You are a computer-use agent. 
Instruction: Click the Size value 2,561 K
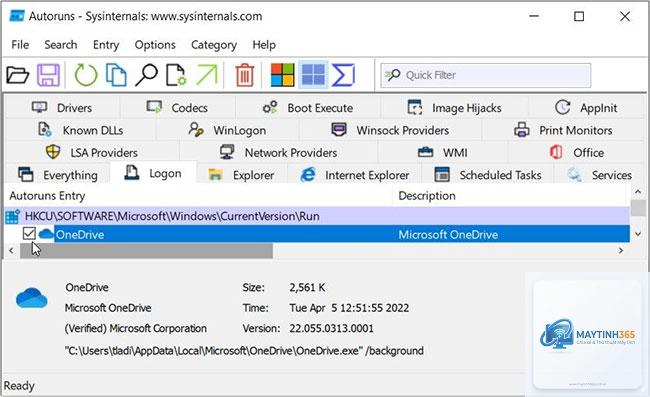pos(307,287)
